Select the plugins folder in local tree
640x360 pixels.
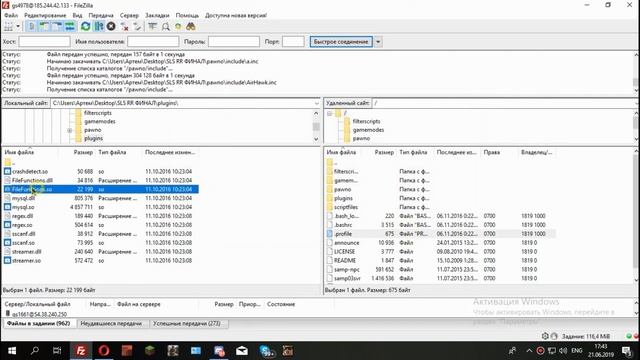pyautogui.click(x=93, y=138)
